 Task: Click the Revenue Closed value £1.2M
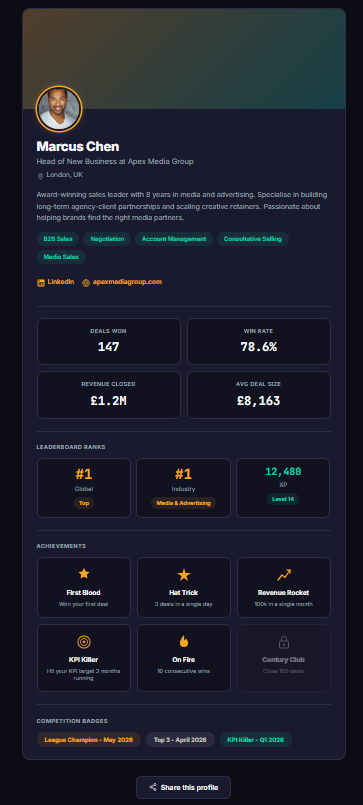[108, 401]
